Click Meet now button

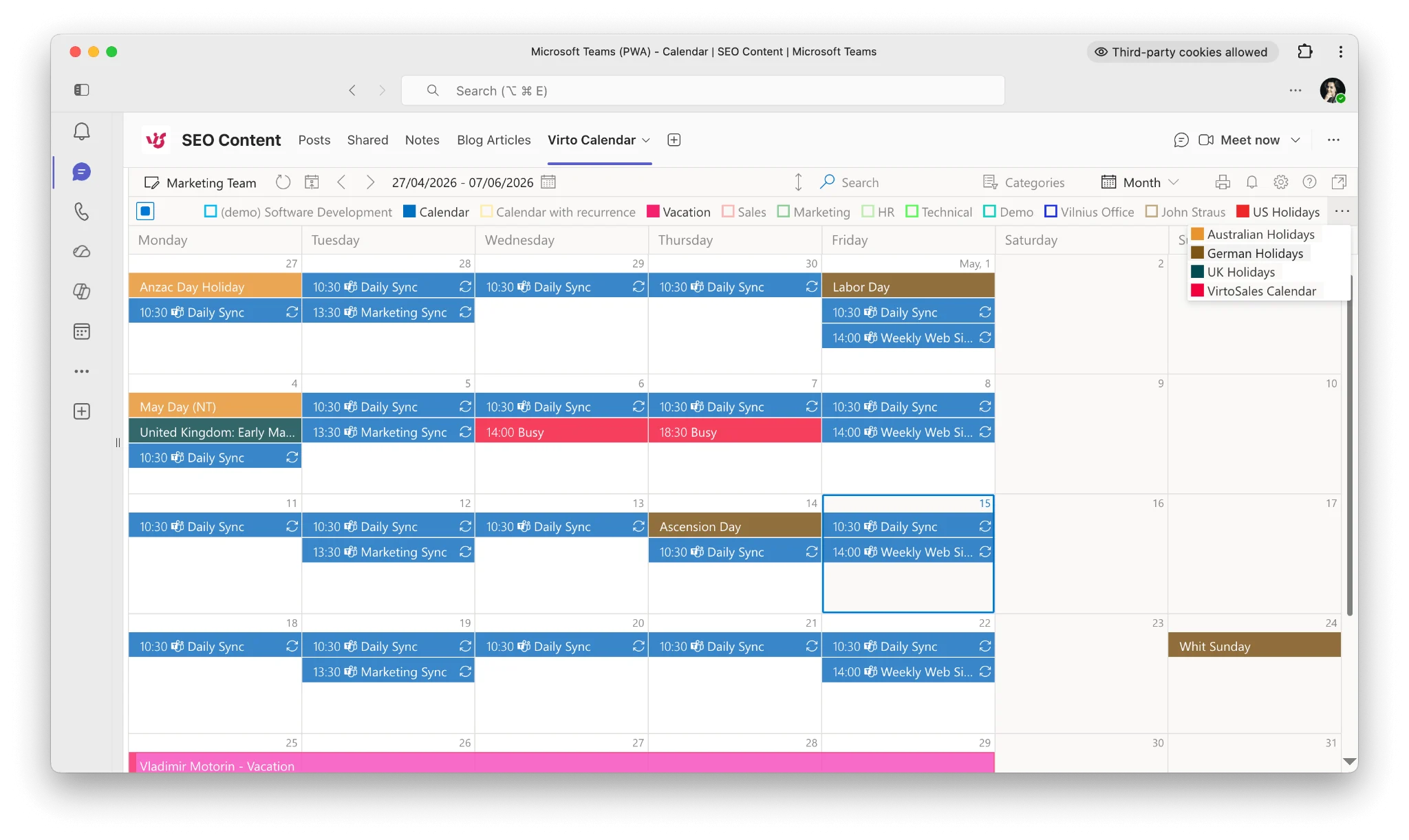pos(1239,140)
